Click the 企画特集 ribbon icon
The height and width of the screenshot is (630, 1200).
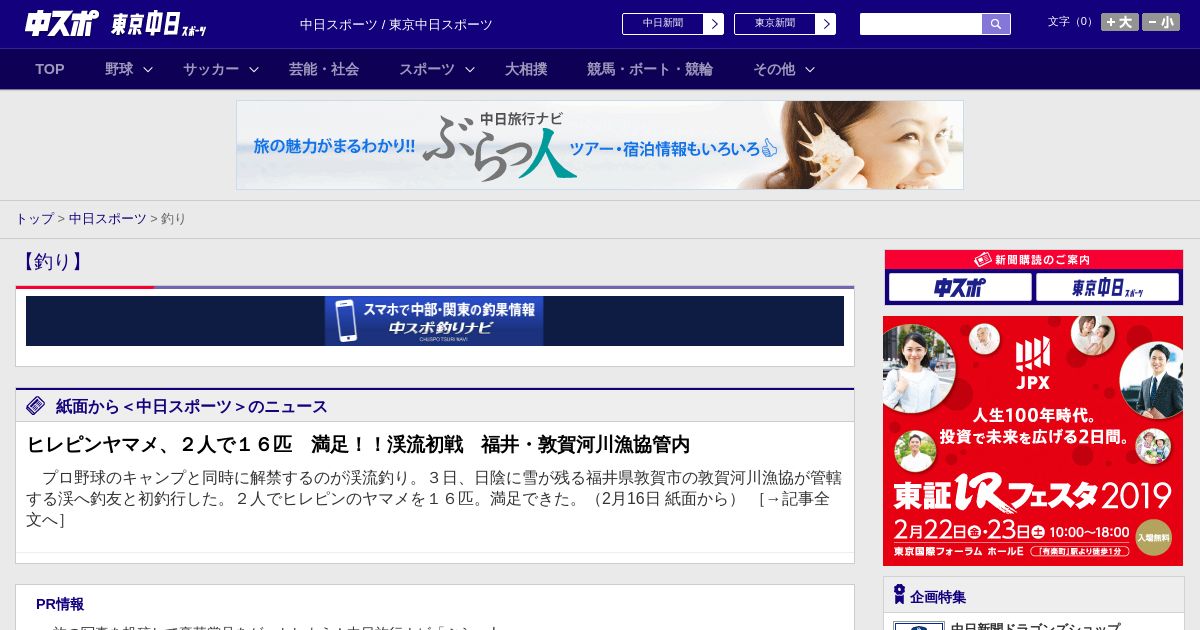899,594
